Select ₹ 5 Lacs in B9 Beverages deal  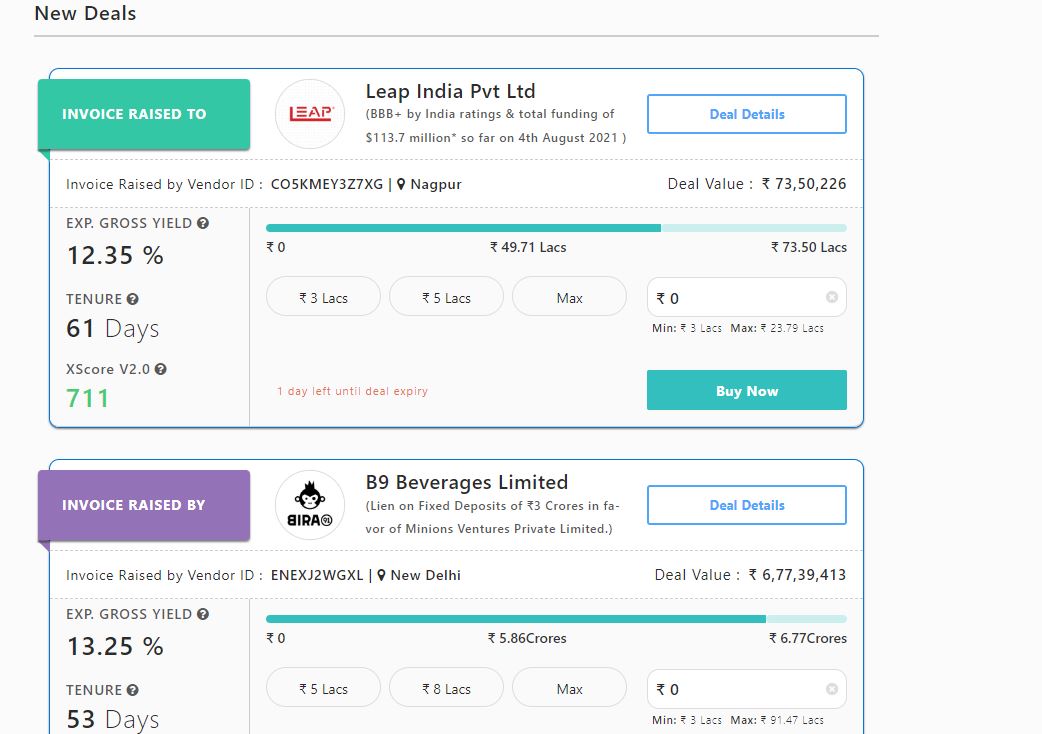pyautogui.click(x=323, y=688)
